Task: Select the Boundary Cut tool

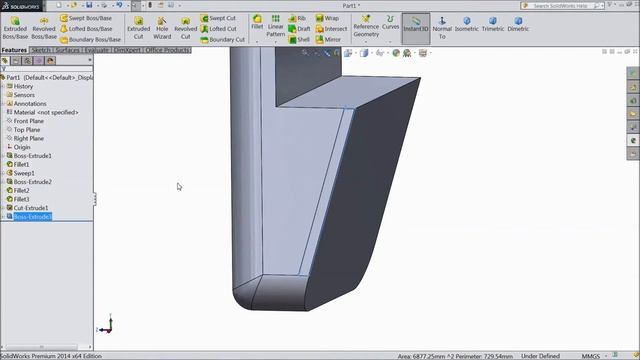Action: click(222, 40)
